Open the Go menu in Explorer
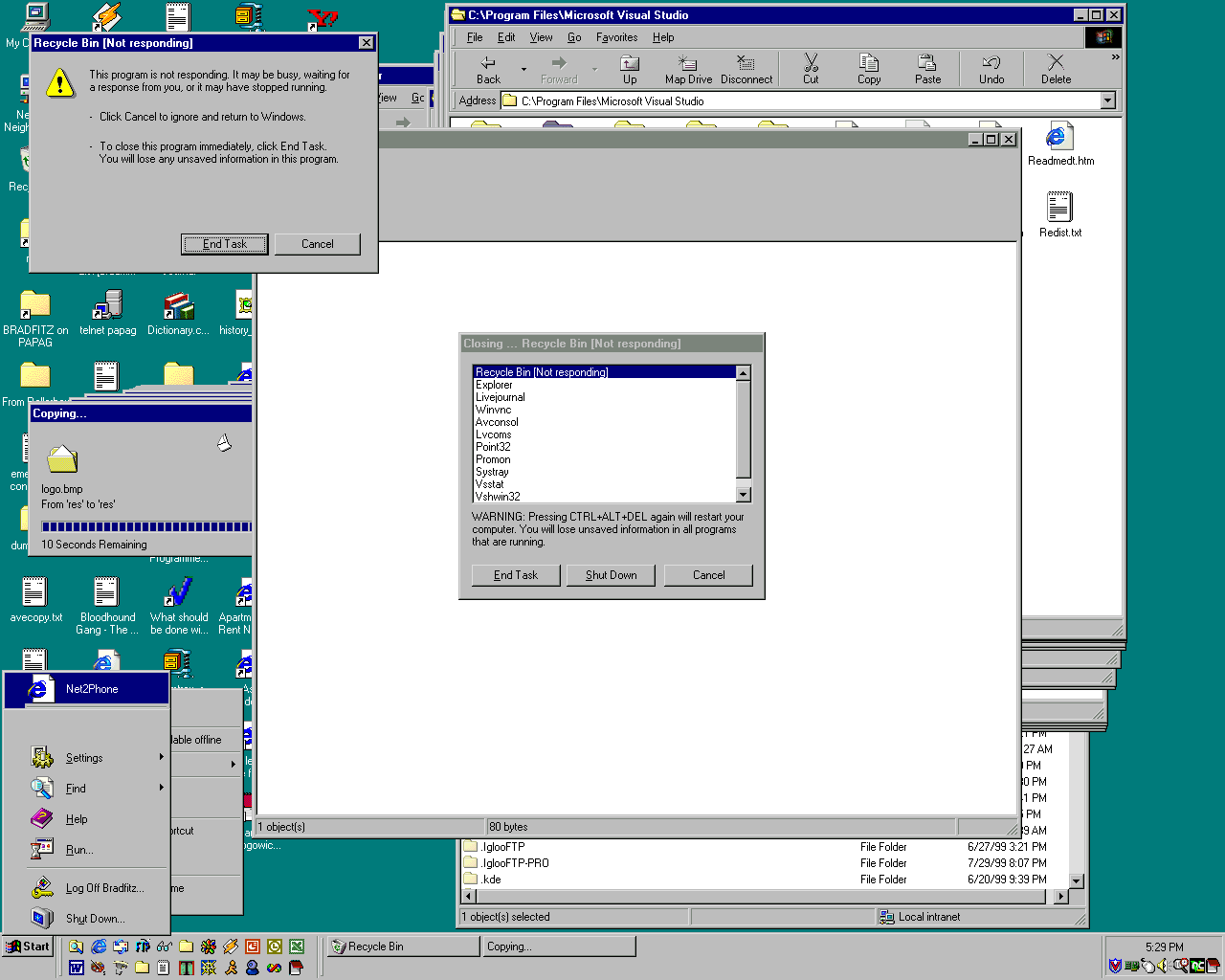Screen dimensions: 1225x980 574,37
